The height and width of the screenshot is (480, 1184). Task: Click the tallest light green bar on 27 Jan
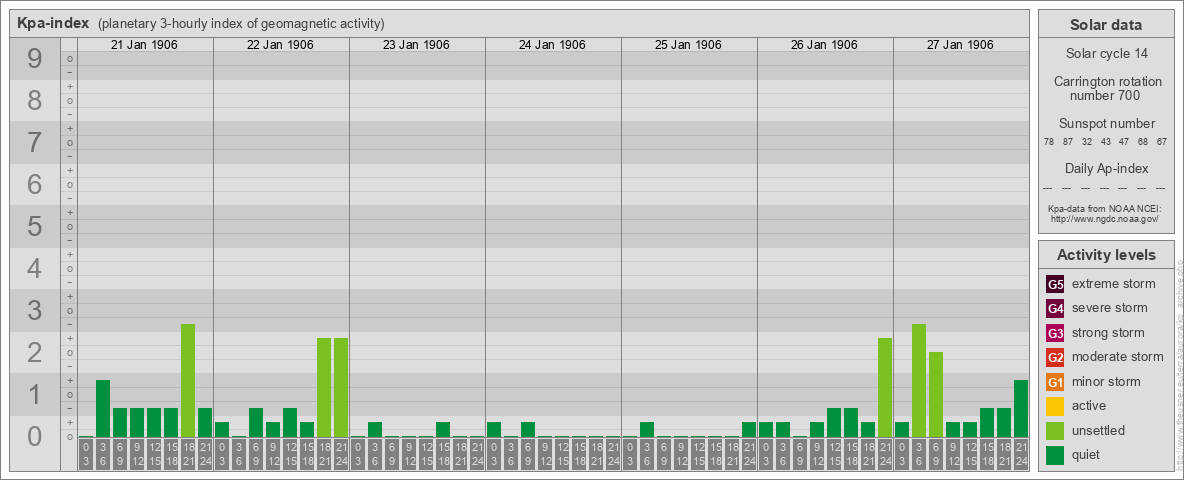coord(919,380)
